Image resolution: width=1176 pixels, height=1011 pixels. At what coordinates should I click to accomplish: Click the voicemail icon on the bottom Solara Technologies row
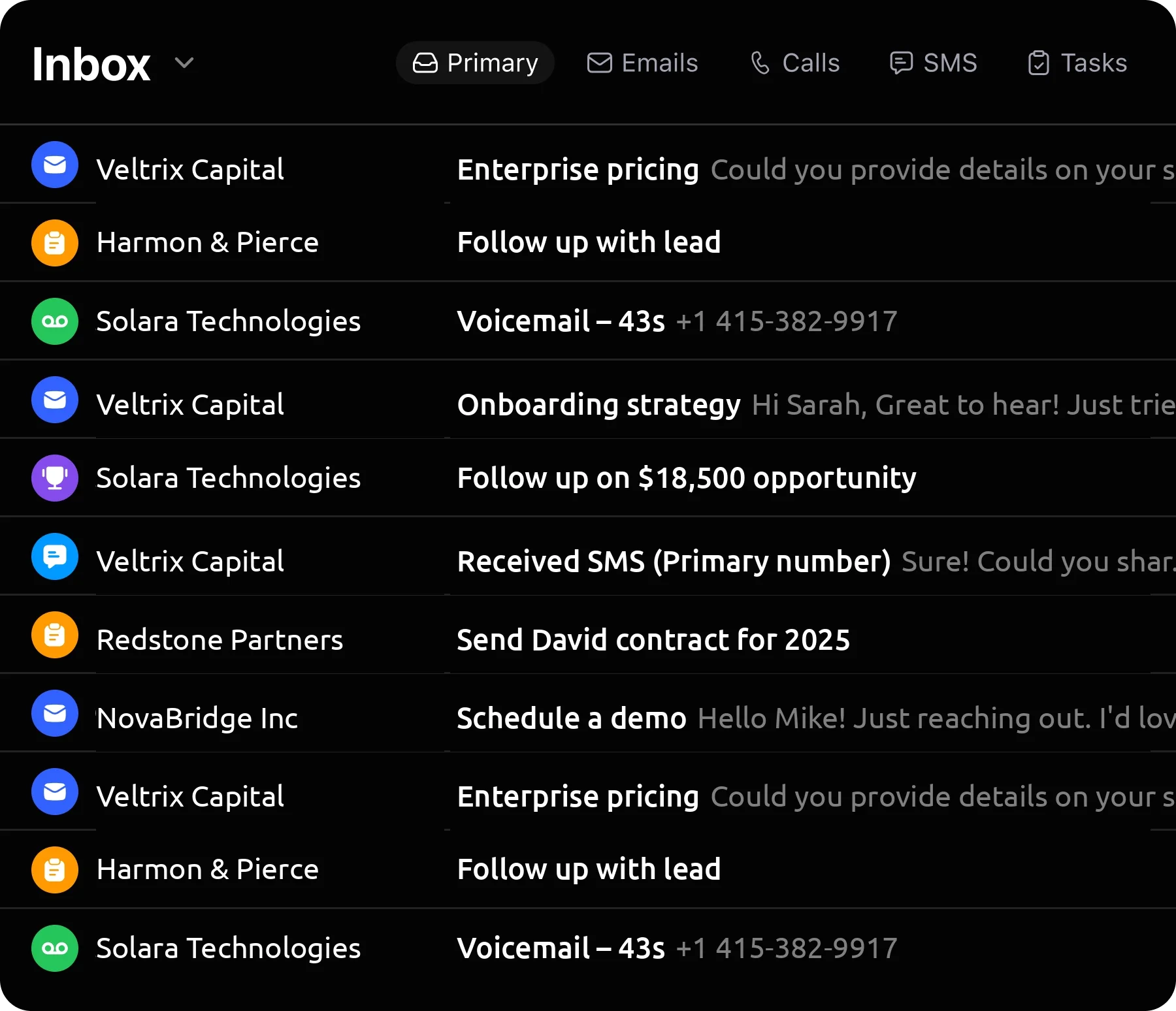[x=55, y=948]
